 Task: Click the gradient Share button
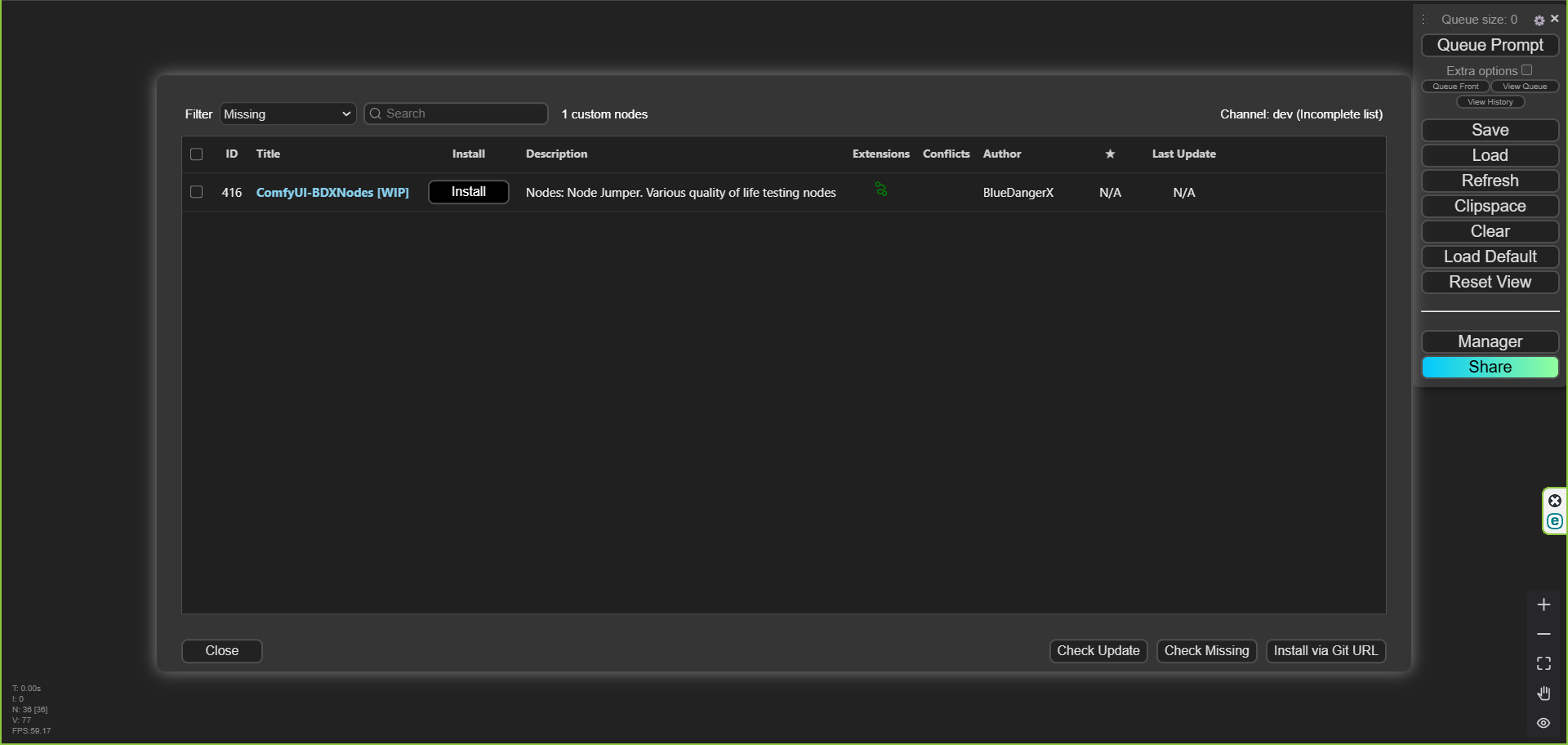coord(1490,368)
